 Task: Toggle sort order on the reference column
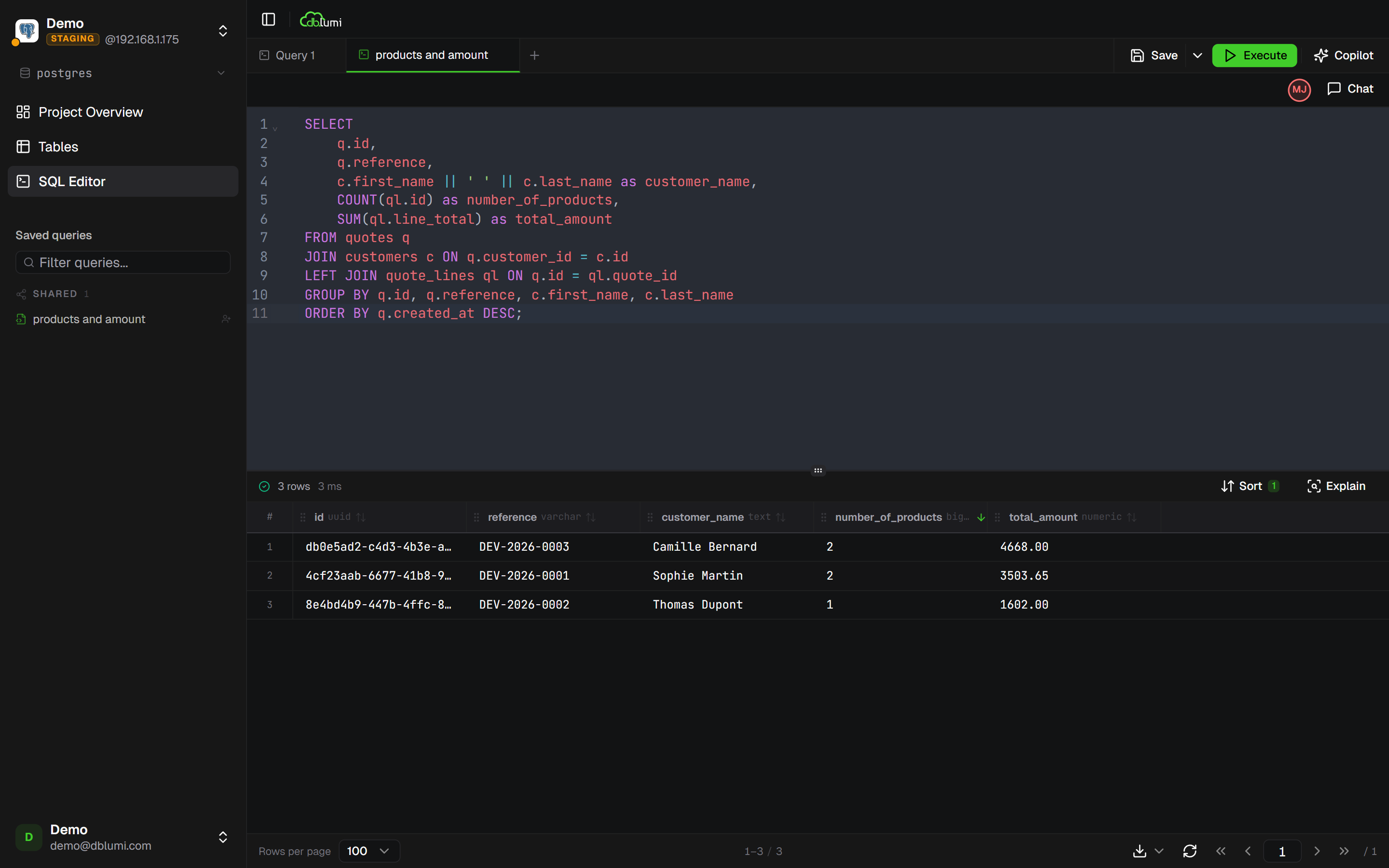point(592,516)
